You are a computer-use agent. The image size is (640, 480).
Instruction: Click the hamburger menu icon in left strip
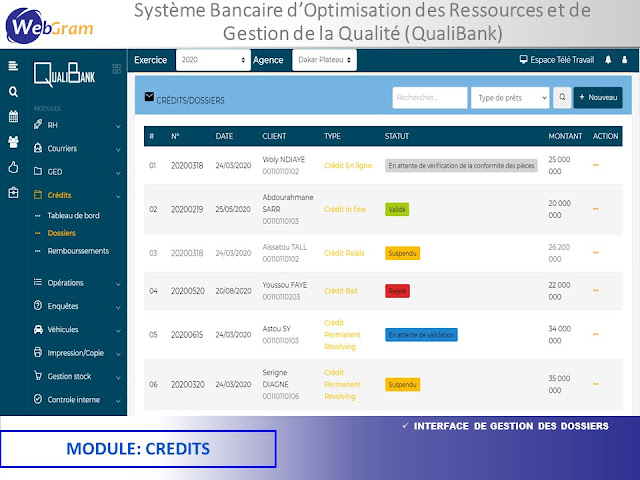click(x=13, y=65)
